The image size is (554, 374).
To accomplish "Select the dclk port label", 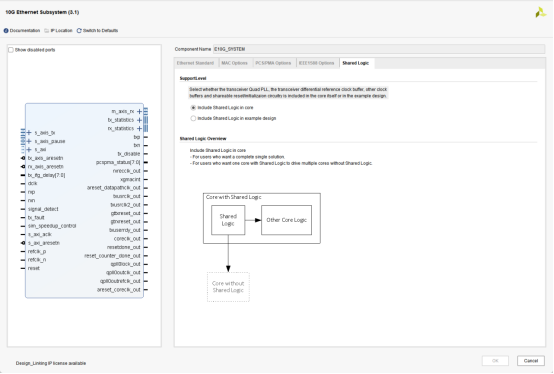I will (33, 184).
